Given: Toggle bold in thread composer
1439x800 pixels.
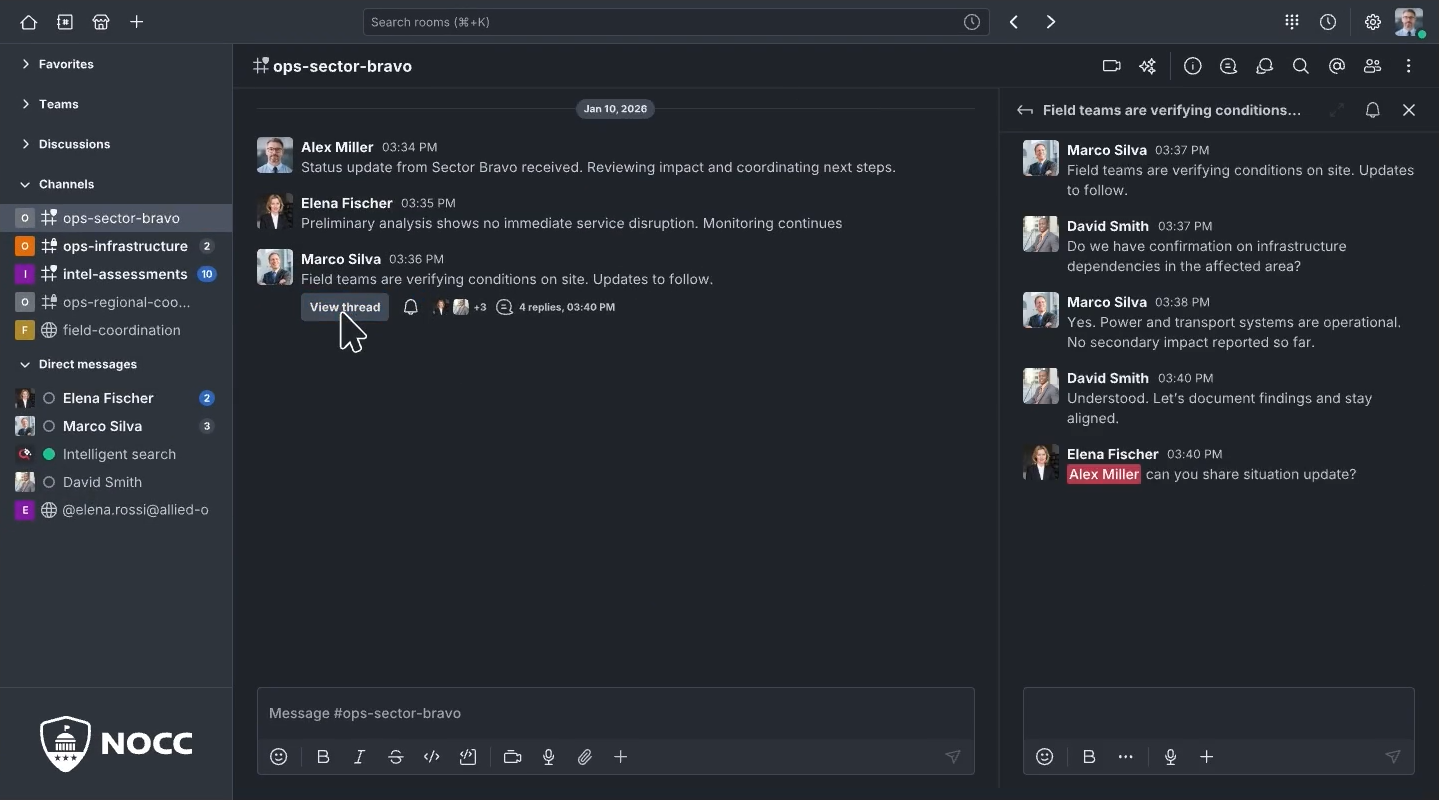Looking at the screenshot, I should coord(1089,757).
